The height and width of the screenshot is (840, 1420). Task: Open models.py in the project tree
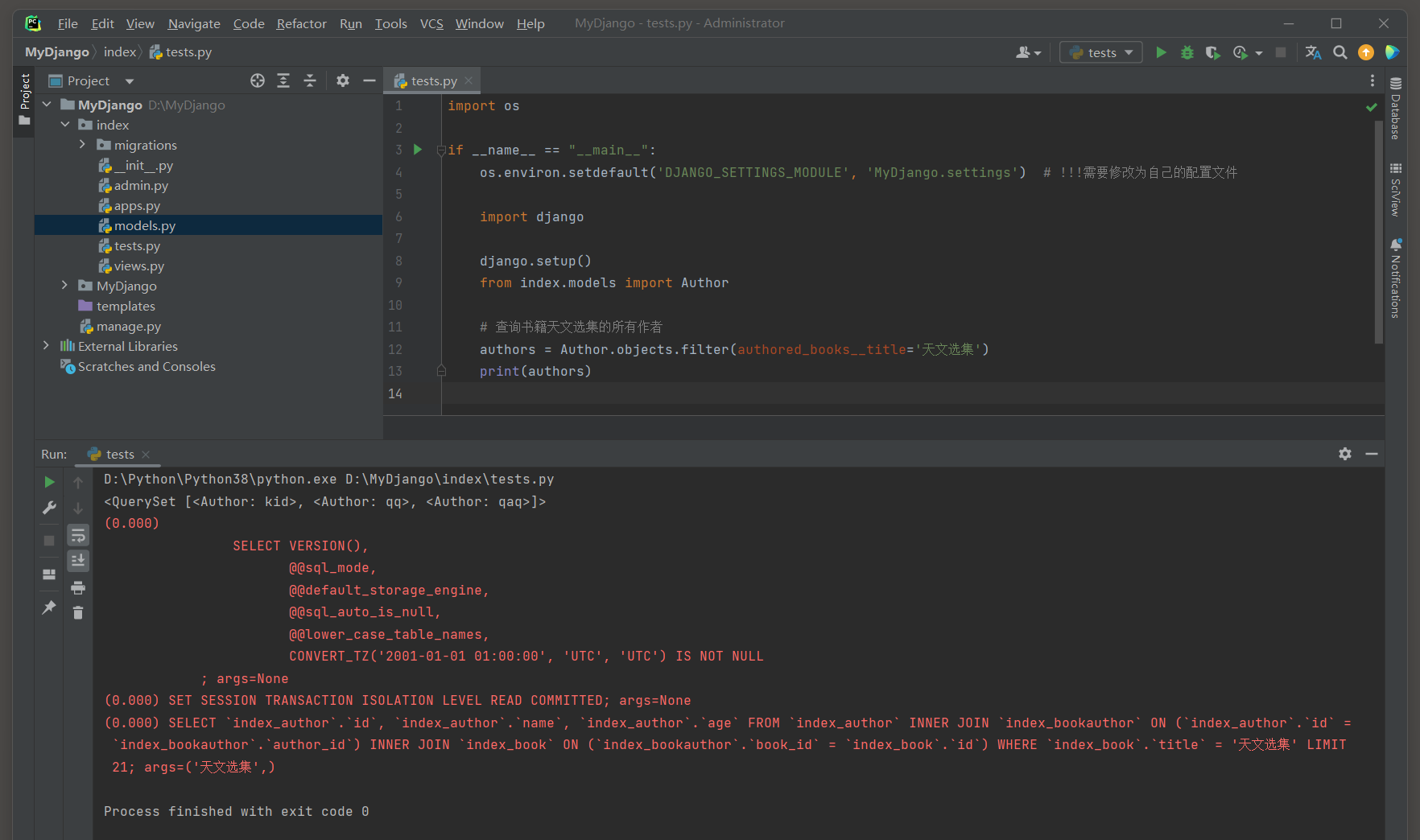[x=145, y=225]
